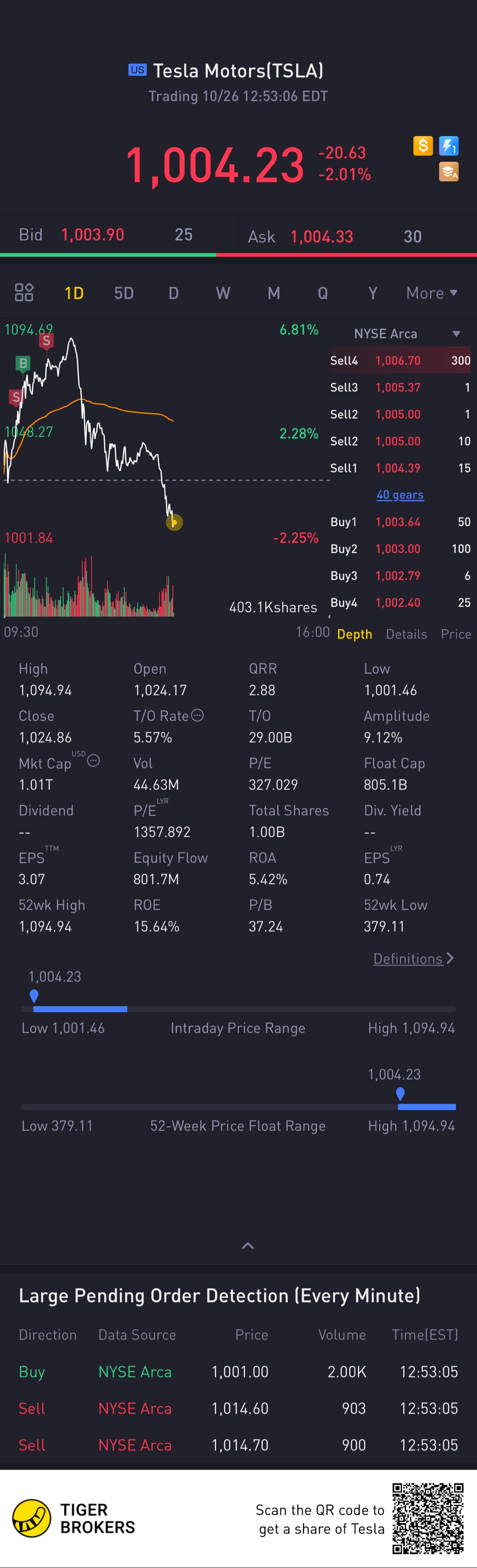Click the green B buy marker on chart
This screenshot has height=1568, width=477.
(x=23, y=363)
